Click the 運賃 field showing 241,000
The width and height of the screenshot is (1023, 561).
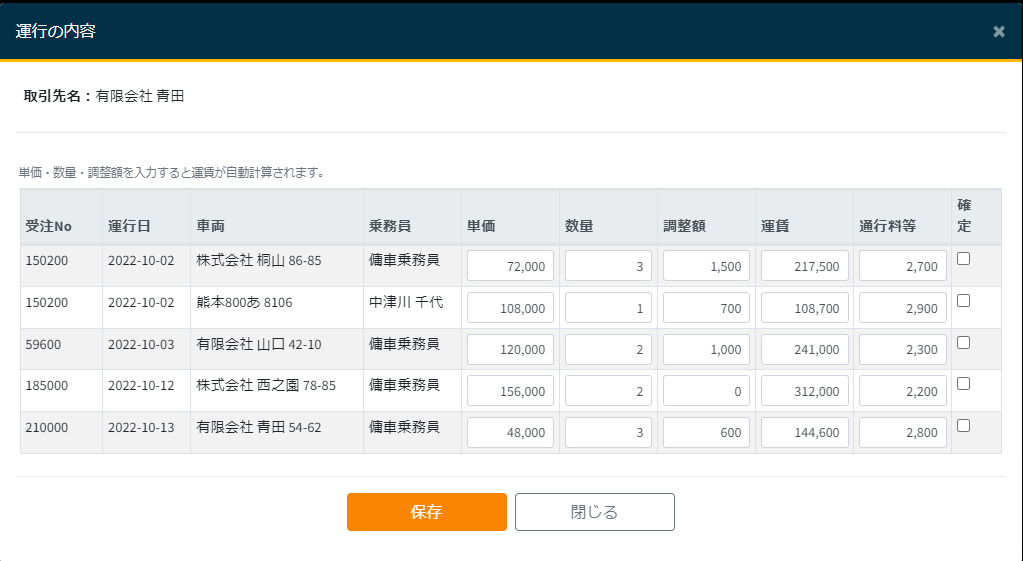coord(804,350)
